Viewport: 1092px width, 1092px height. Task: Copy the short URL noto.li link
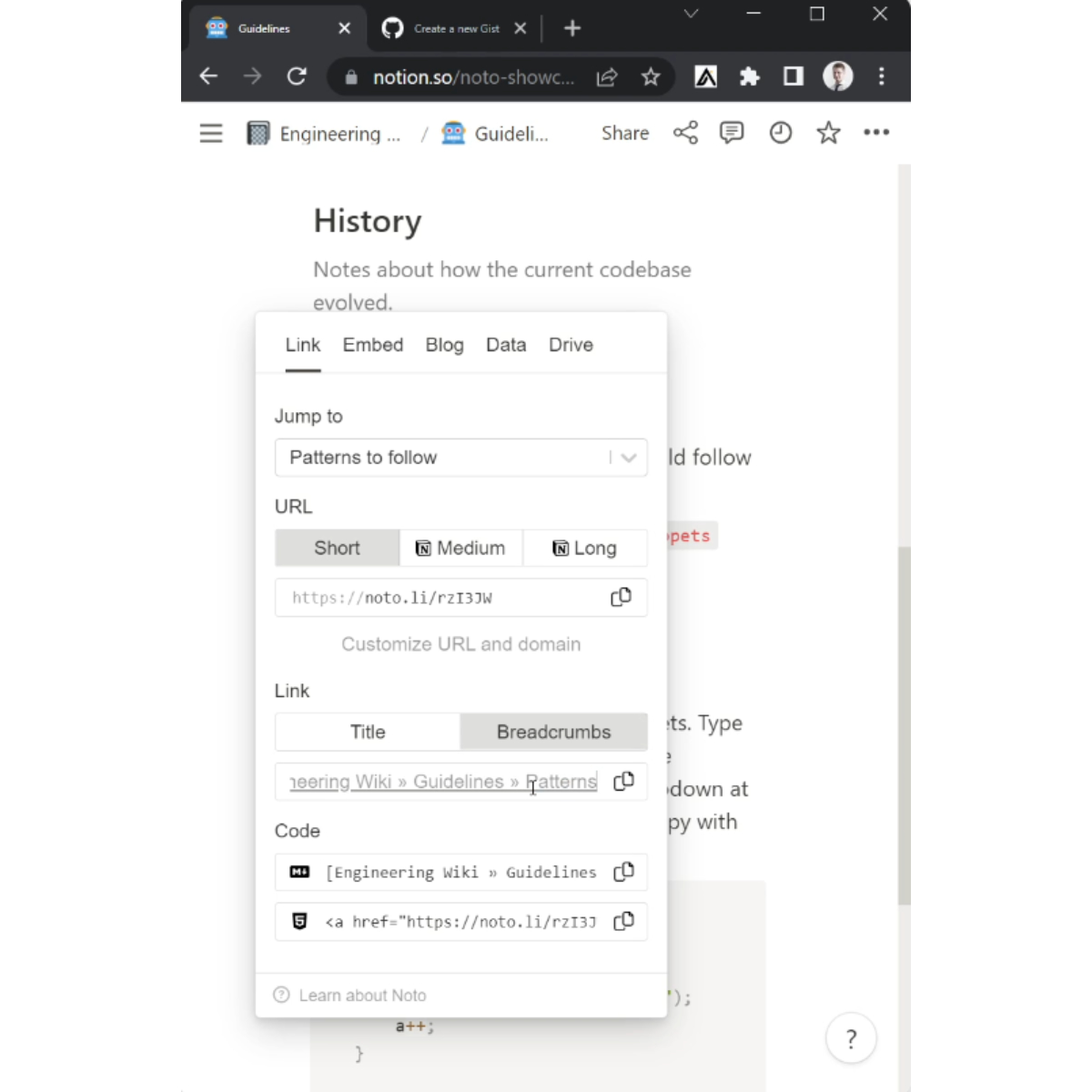click(621, 598)
